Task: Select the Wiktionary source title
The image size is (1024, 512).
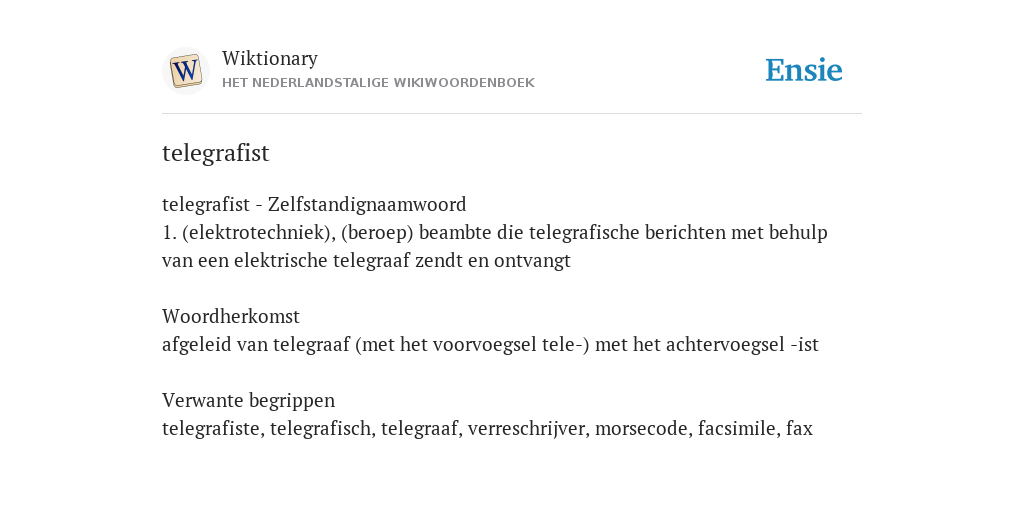Action: point(270,59)
